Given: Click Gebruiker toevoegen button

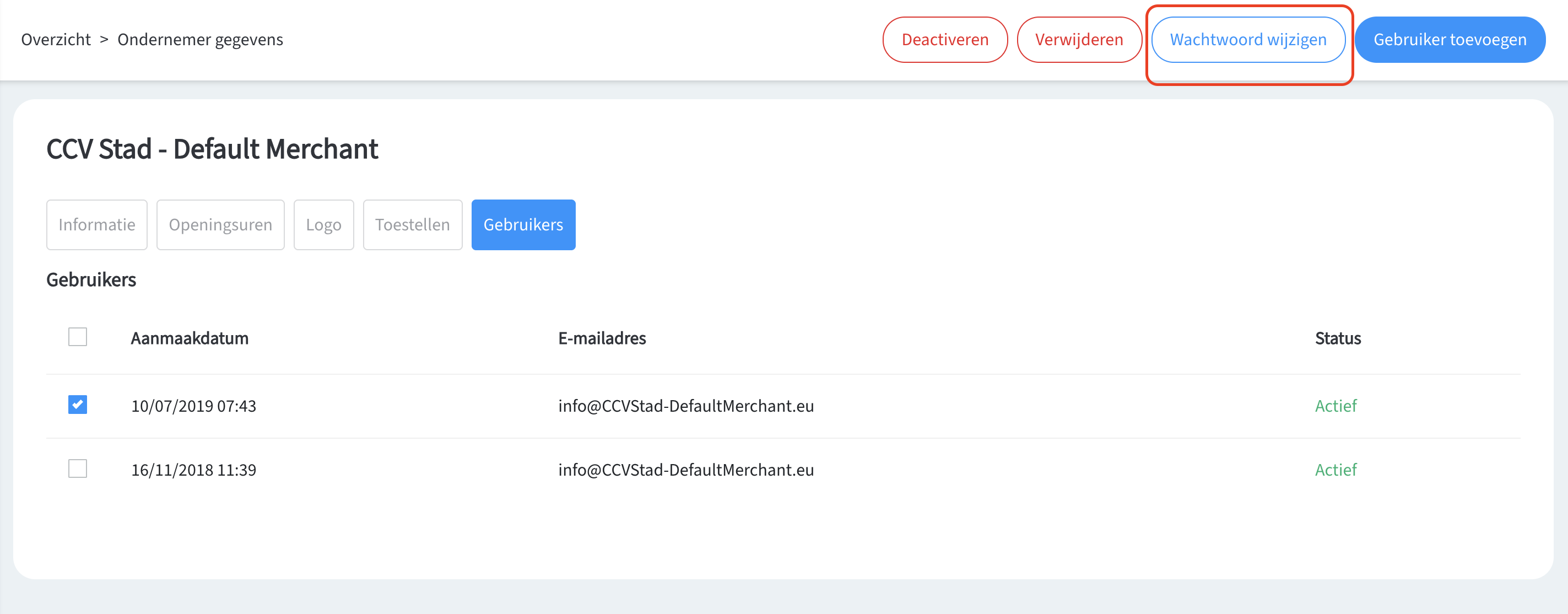Looking at the screenshot, I should (1450, 40).
